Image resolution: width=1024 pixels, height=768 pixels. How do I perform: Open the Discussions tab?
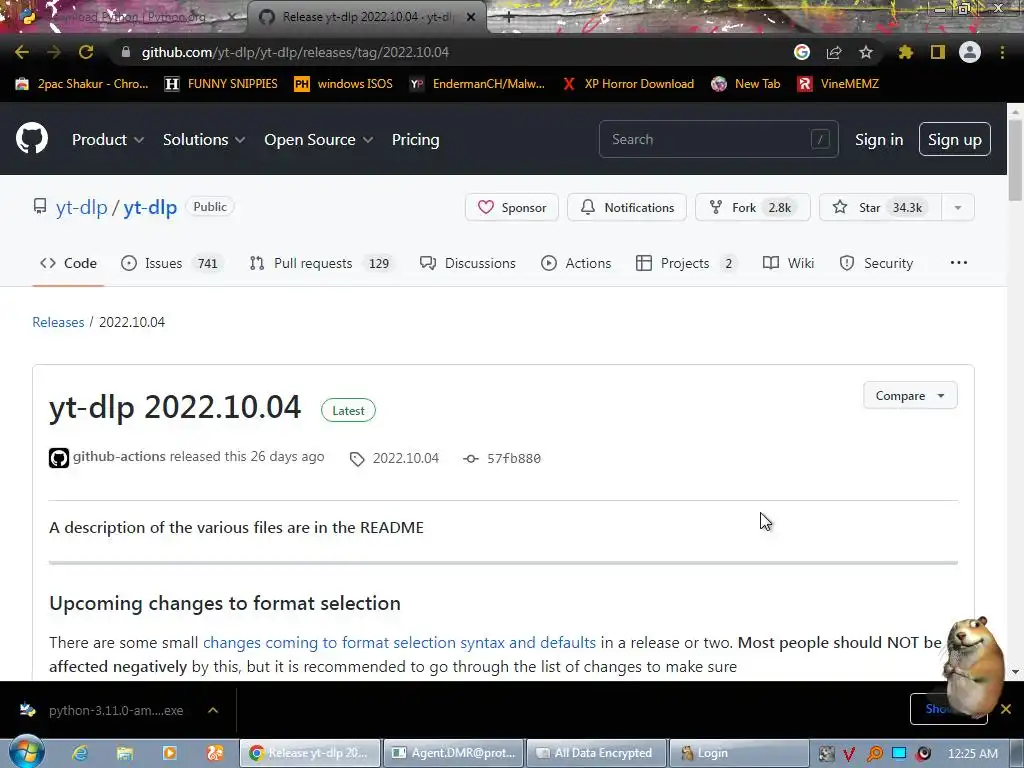[x=468, y=263]
